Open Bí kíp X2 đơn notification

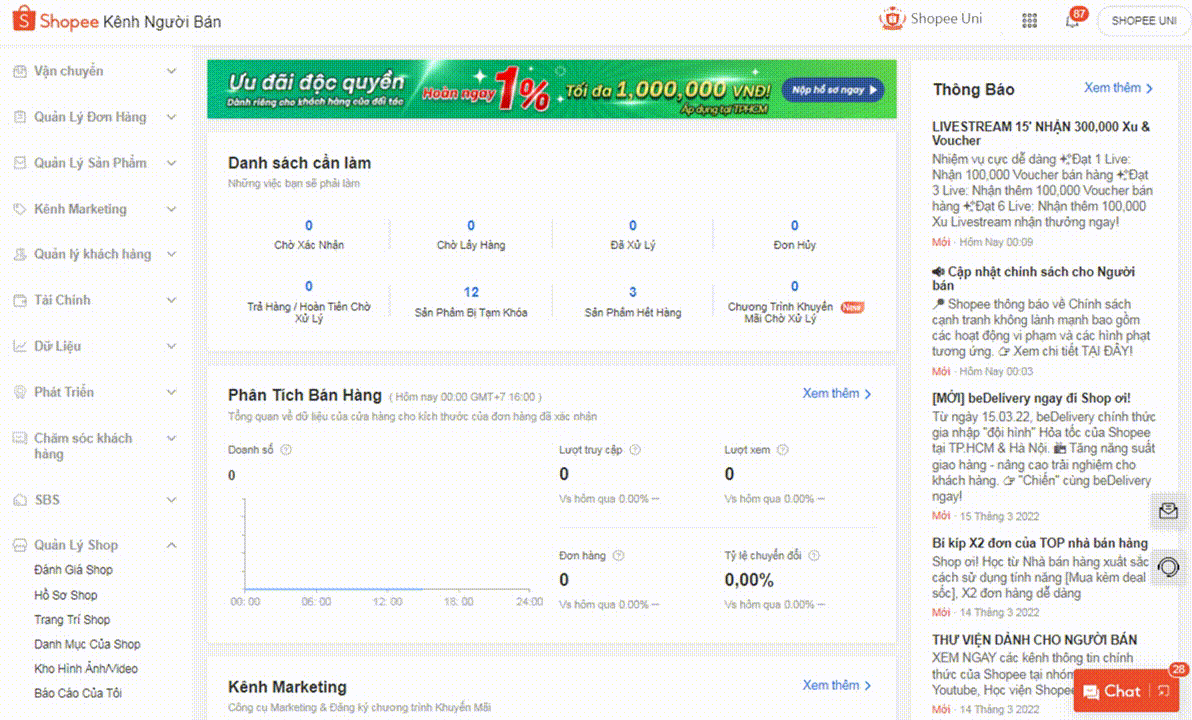1039,543
